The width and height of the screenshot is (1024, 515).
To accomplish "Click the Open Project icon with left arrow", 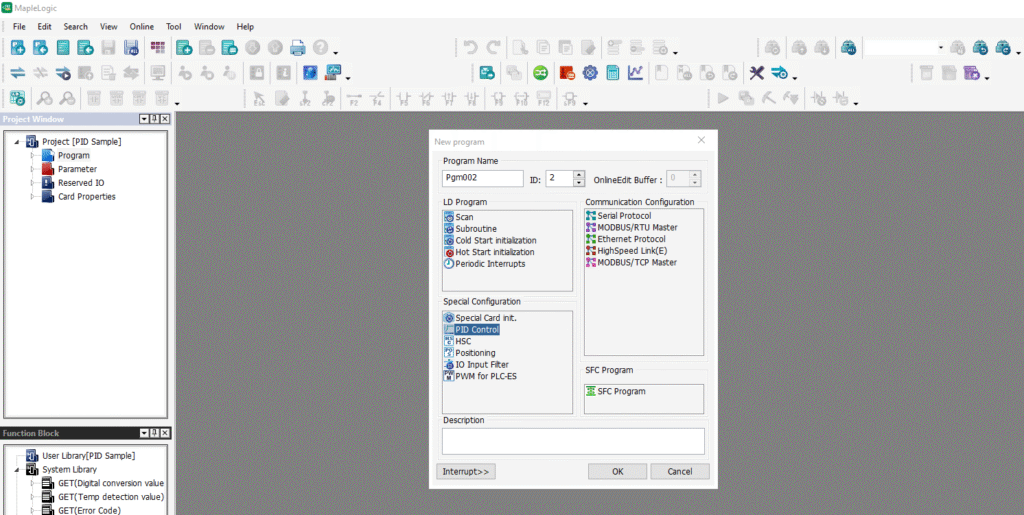I will [x=40, y=47].
